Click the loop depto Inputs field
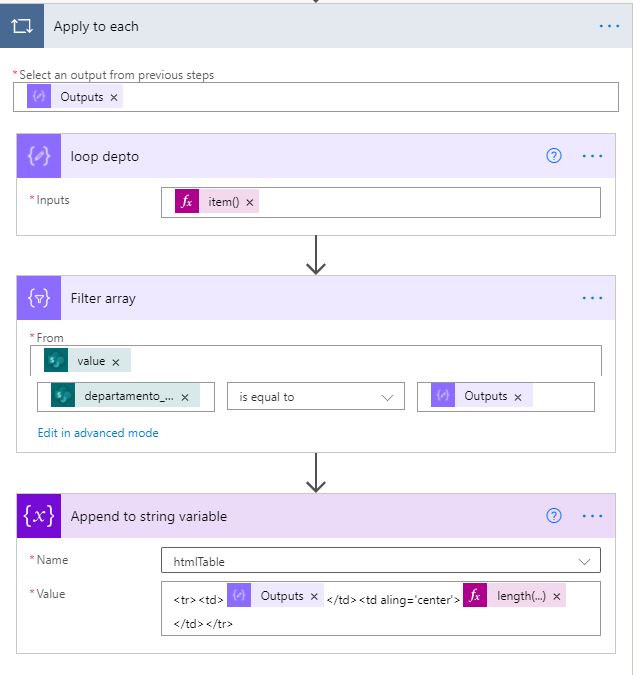 point(381,202)
